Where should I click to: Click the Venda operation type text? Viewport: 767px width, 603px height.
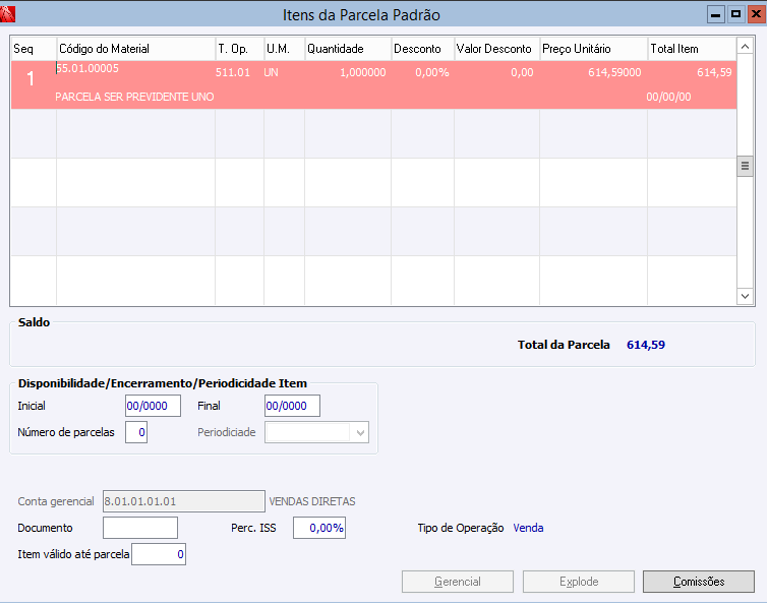tap(528, 528)
